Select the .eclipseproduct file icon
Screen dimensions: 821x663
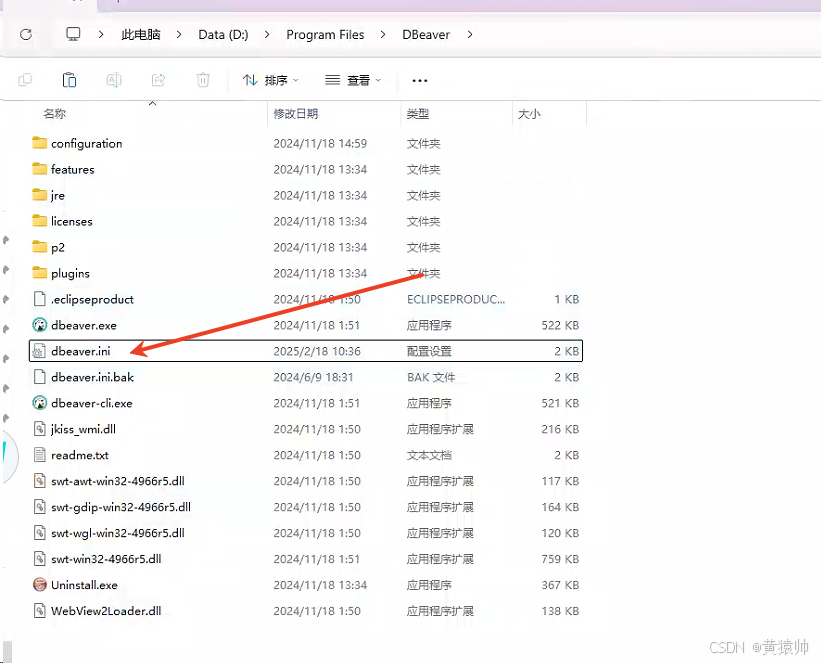(39, 299)
